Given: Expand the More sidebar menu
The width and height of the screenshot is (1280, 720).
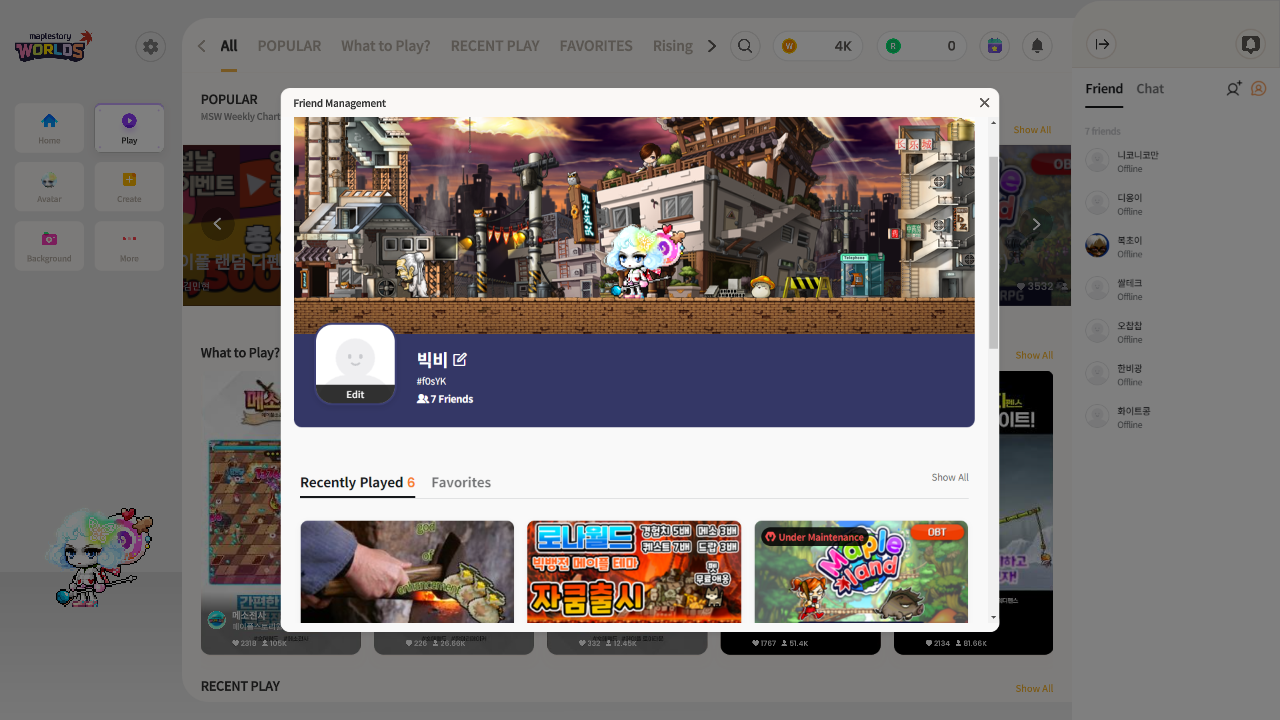Looking at the screenshot, I should click(129, 246).
